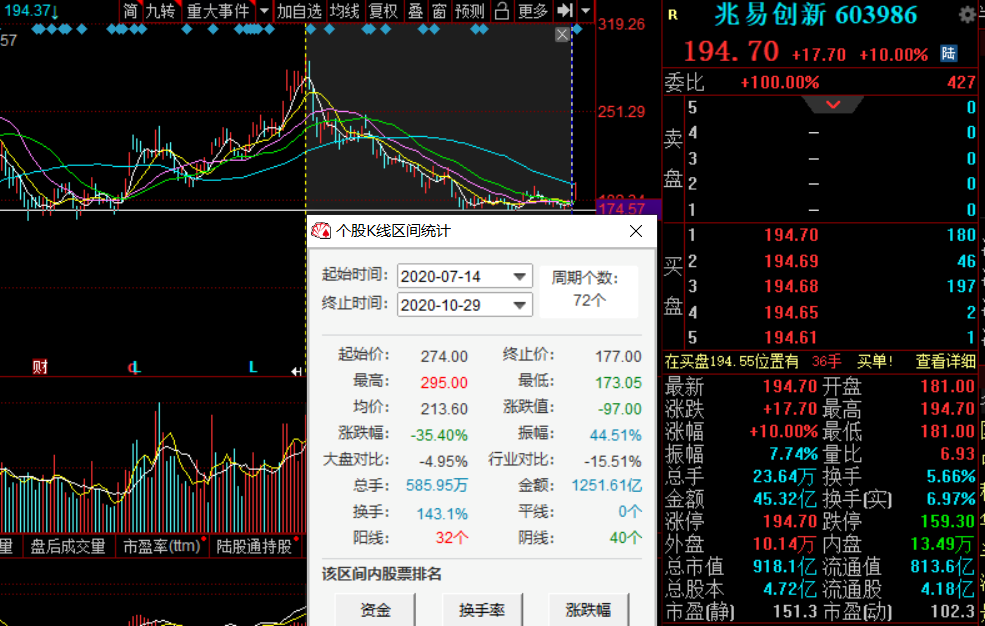The image size is (985, 626).
Task: Show 重大事件 markers on chart
Action: pos(218,11)
